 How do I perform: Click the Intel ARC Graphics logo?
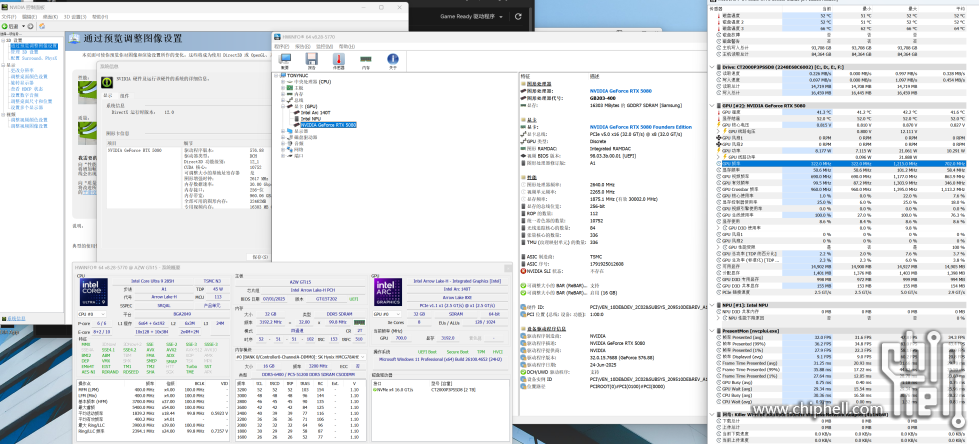point(388,291)
